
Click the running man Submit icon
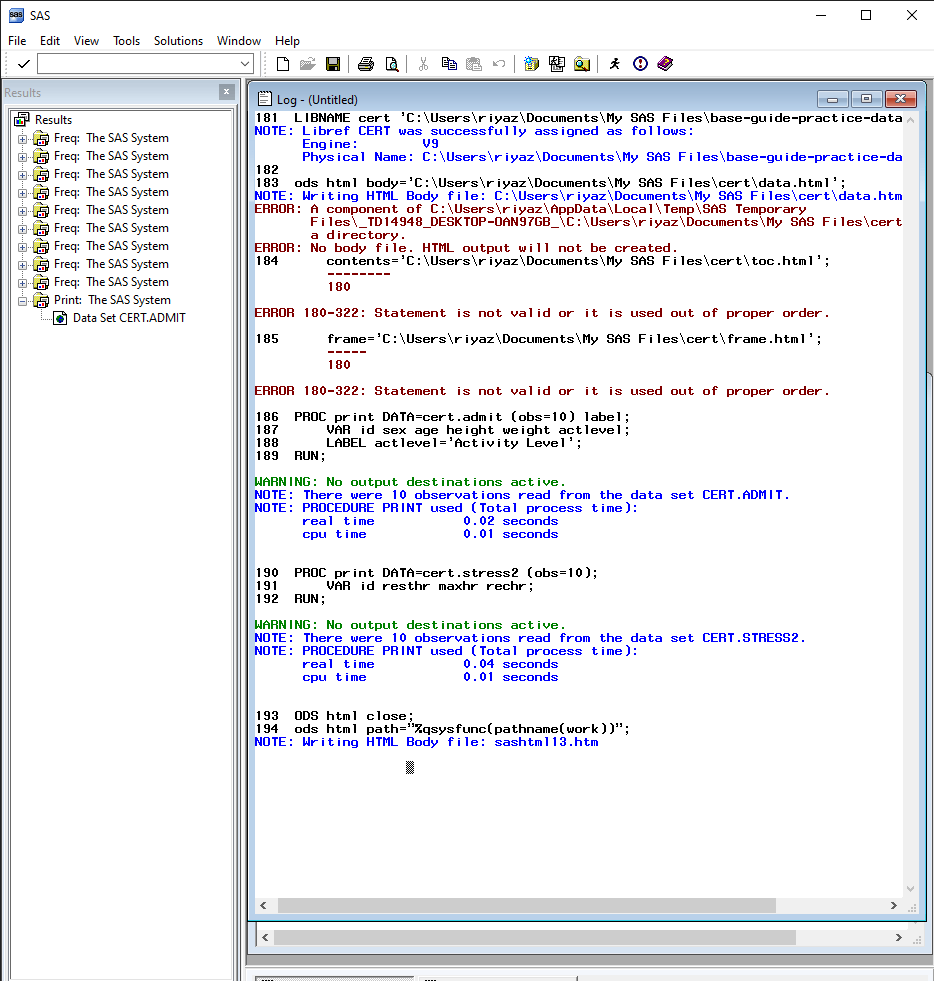point(615,64)
